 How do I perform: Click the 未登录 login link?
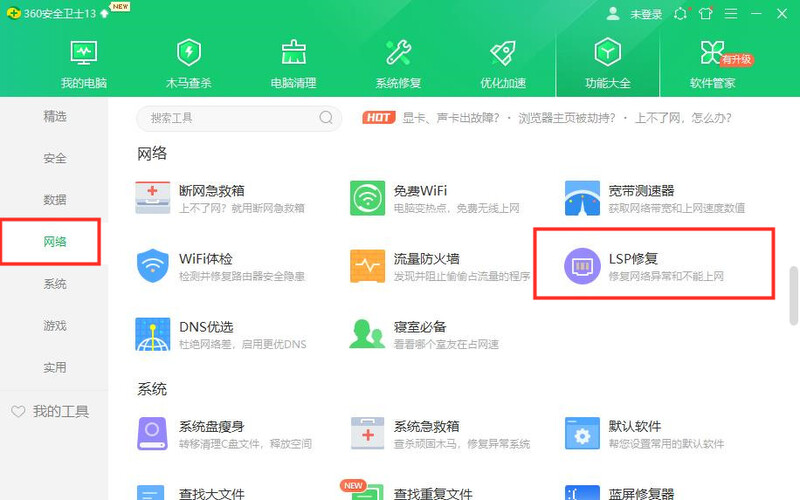click(646, 14)
